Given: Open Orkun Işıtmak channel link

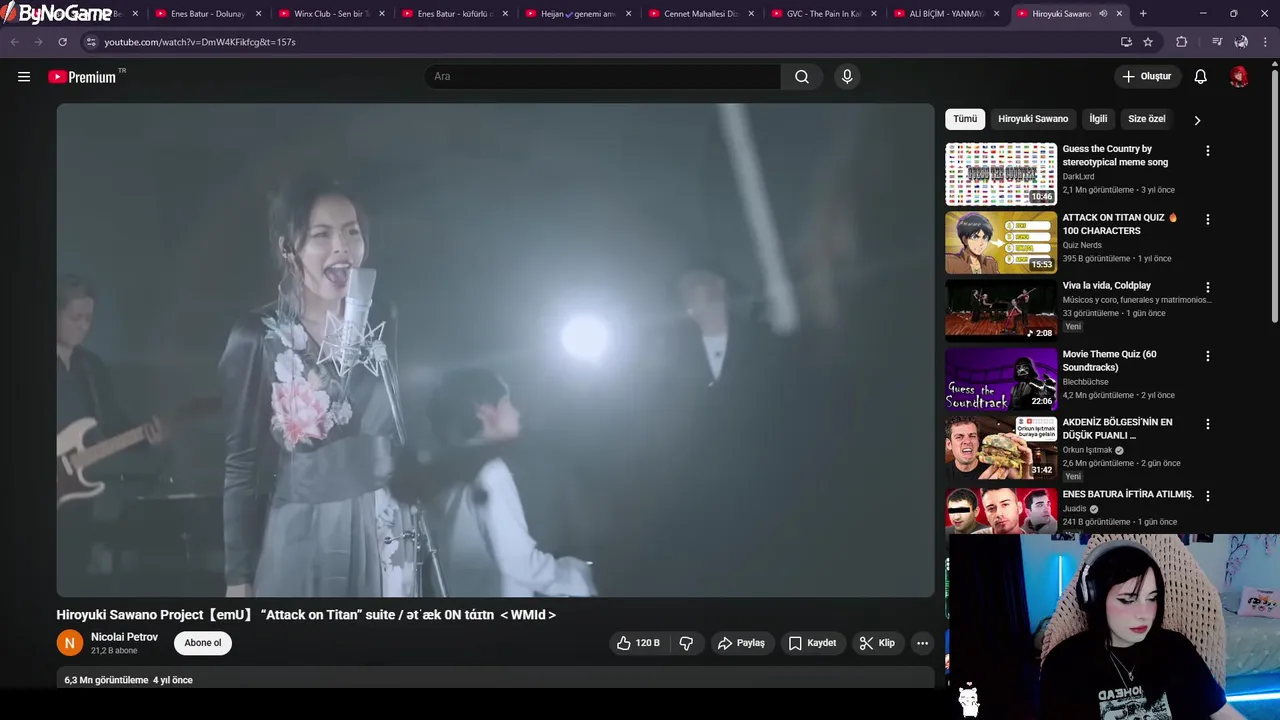Looking at the screenshot, I should 1087,450.
